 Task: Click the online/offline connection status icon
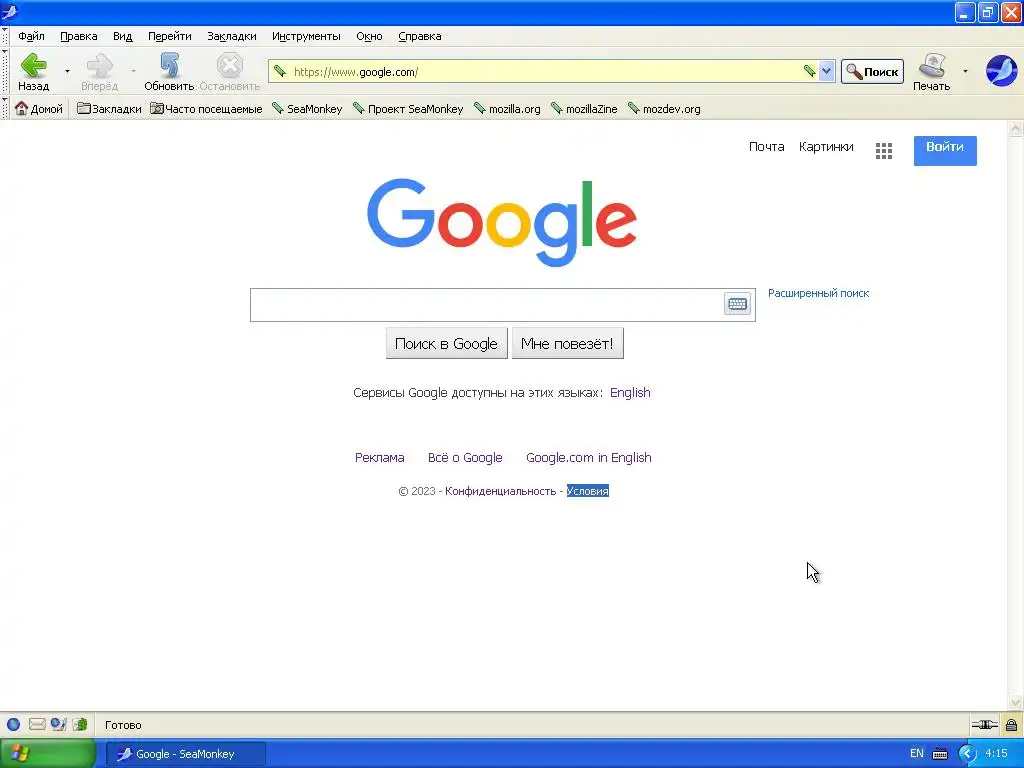click(x=984, y=724)
